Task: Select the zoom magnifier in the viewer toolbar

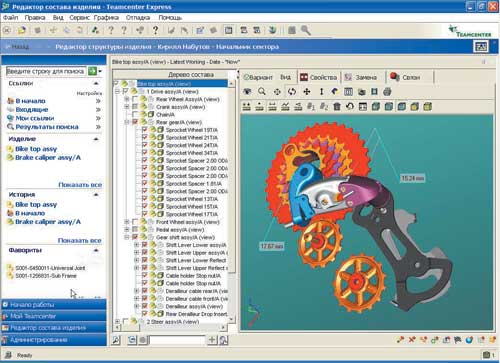Action: [x=262, y=91]
